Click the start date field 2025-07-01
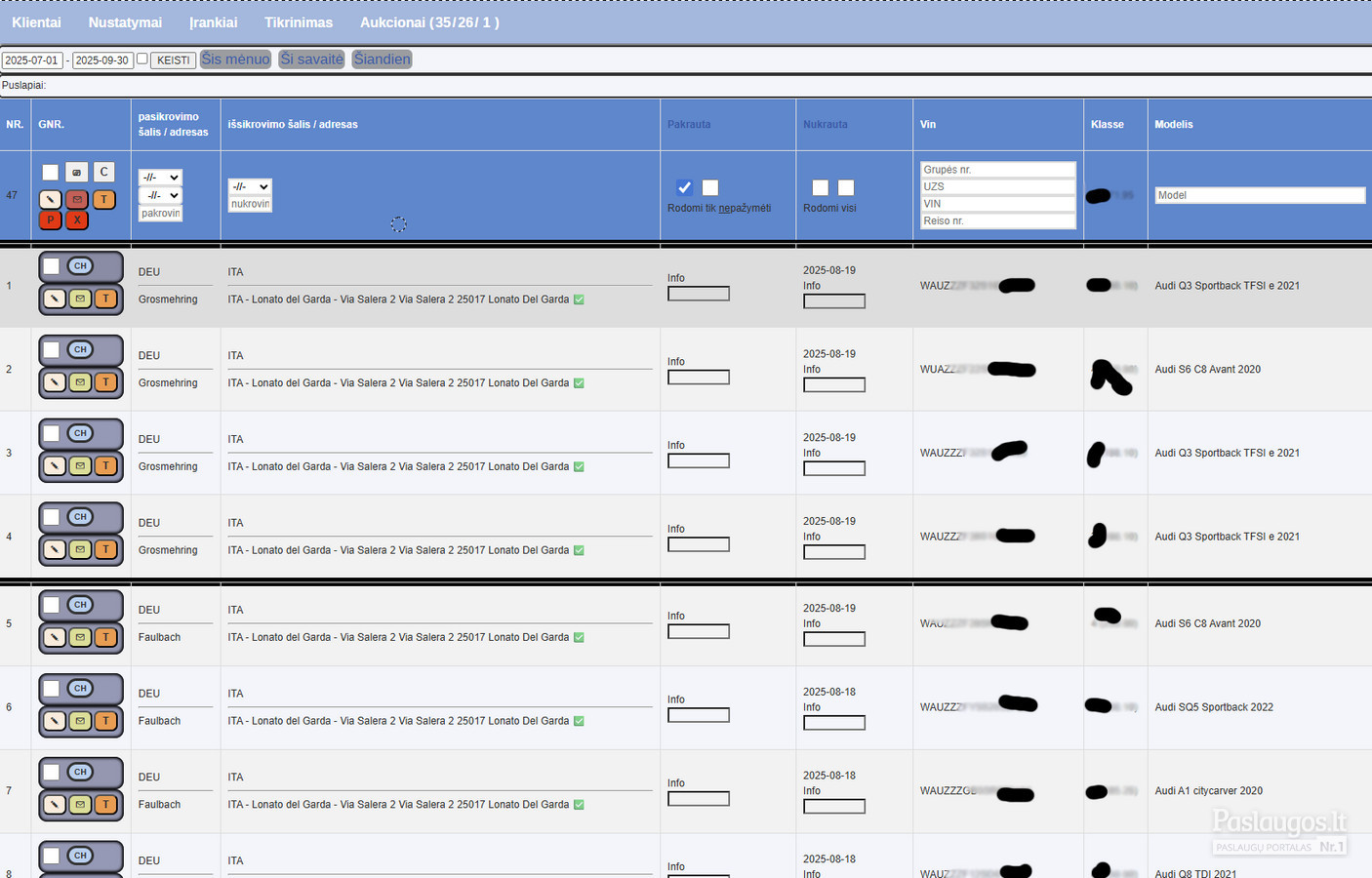 click(x=32, y=60)
